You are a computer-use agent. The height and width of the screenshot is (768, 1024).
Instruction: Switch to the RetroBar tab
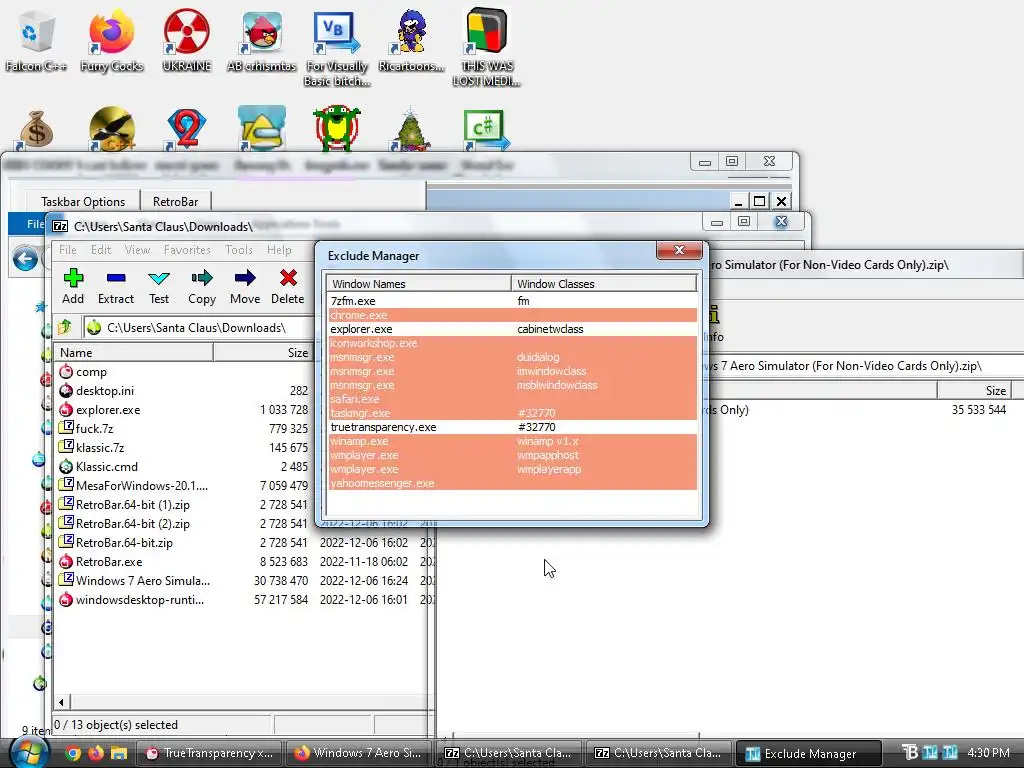tap(175, 201)
